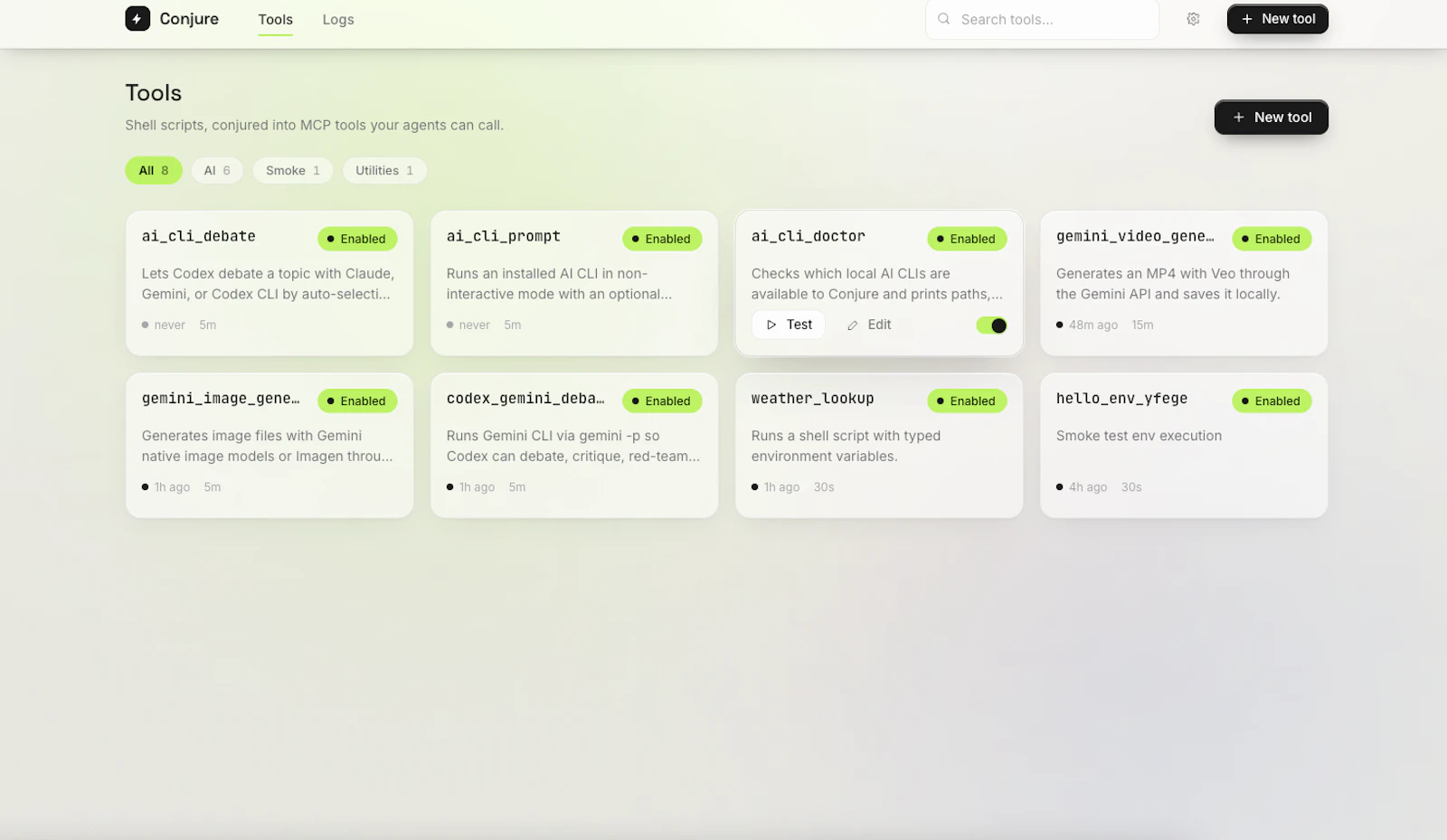Select the All filter chip
1447x840 pixels.
154,170
